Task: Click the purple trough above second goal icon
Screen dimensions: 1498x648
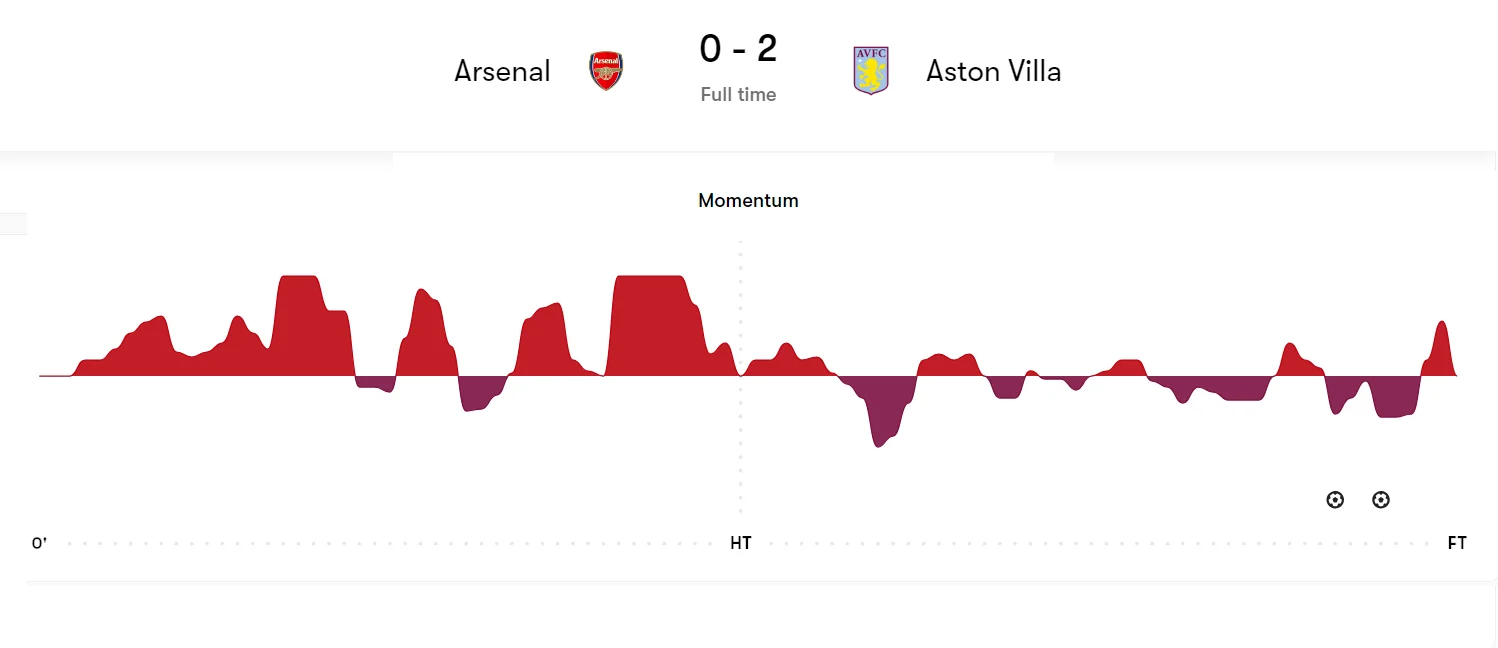Action: click(x=1390, y=400)
